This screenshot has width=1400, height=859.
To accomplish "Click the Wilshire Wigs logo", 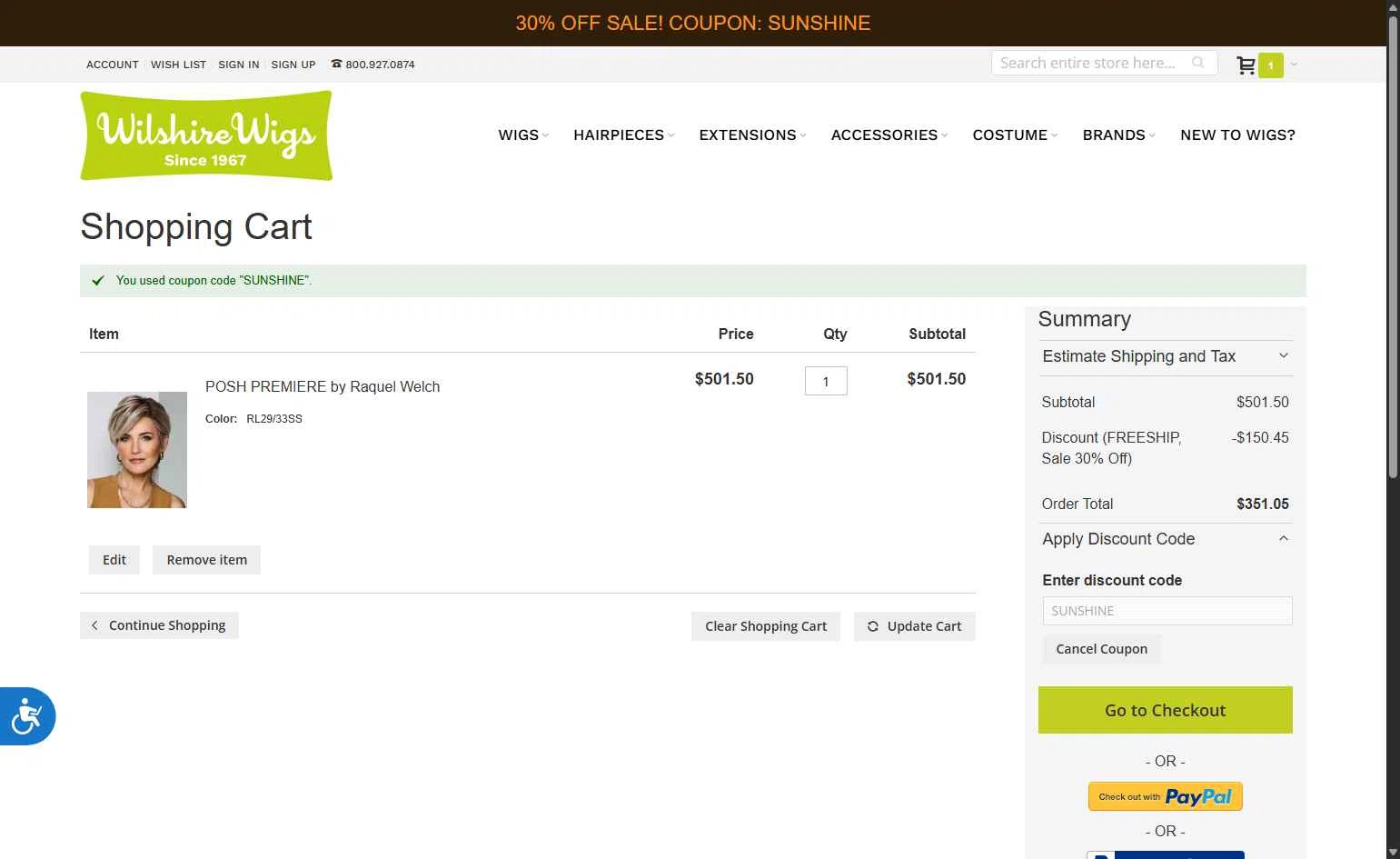I will click(206, 135).
